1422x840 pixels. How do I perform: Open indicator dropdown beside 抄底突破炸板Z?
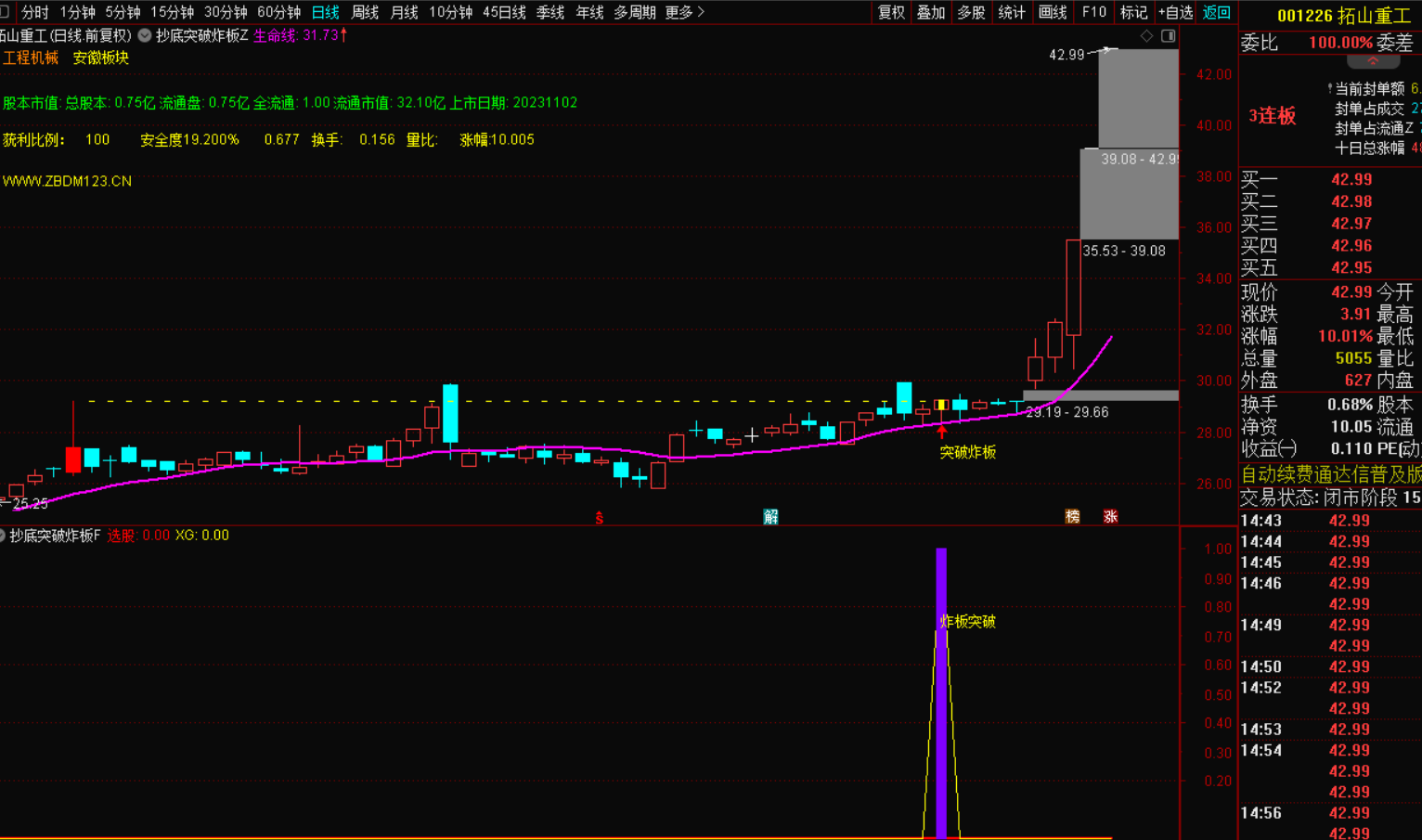pos(145,36)
